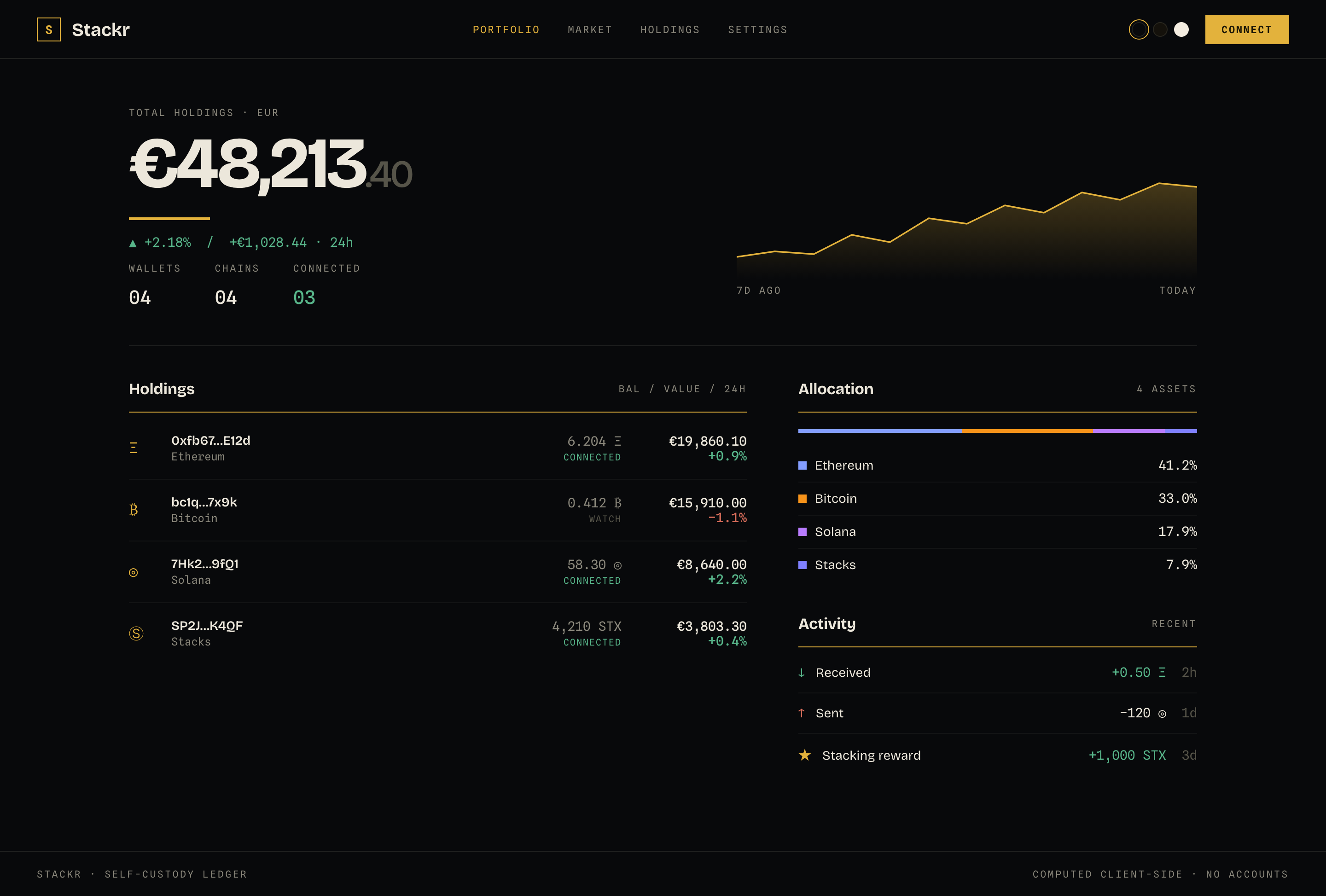Click the +1,000 STX reward amount
Image resolution: width=1326 pixels, height=896 pixels.
pos(1127,755)
